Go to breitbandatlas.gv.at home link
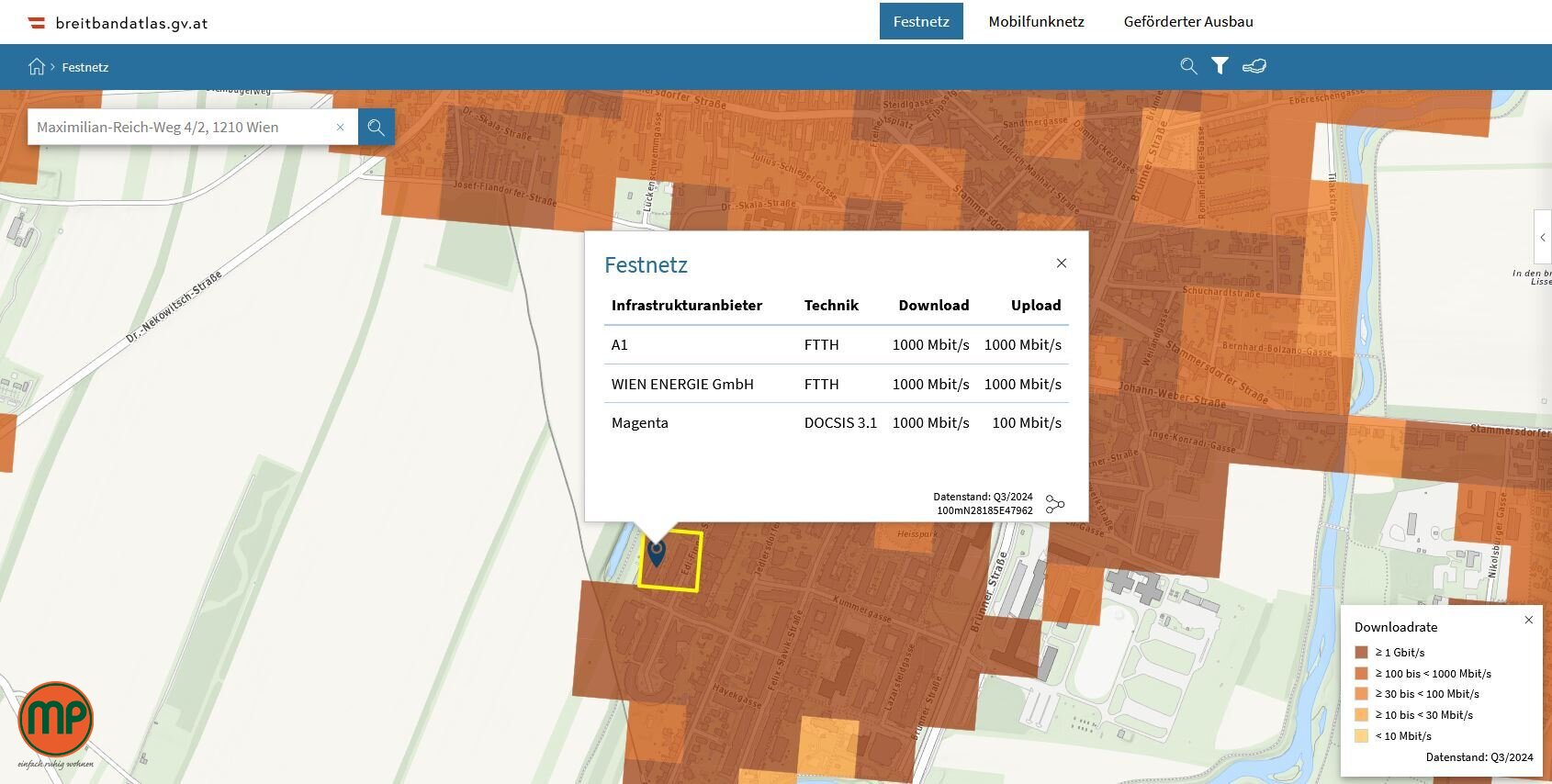This screenshot has width=1552, height=784. pyautogui.click(x=131, y=23)
